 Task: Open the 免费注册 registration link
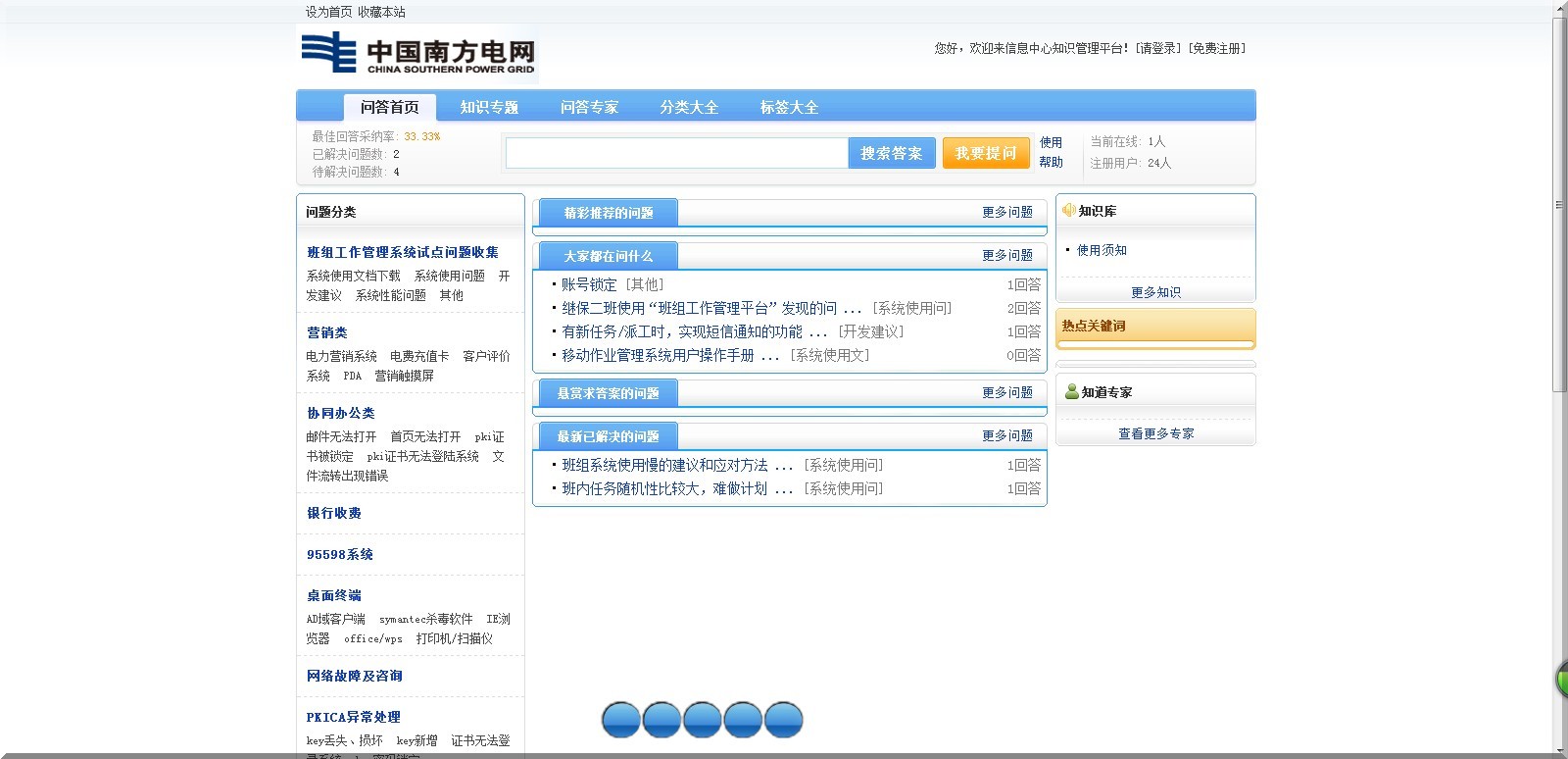pos(1216,48)
